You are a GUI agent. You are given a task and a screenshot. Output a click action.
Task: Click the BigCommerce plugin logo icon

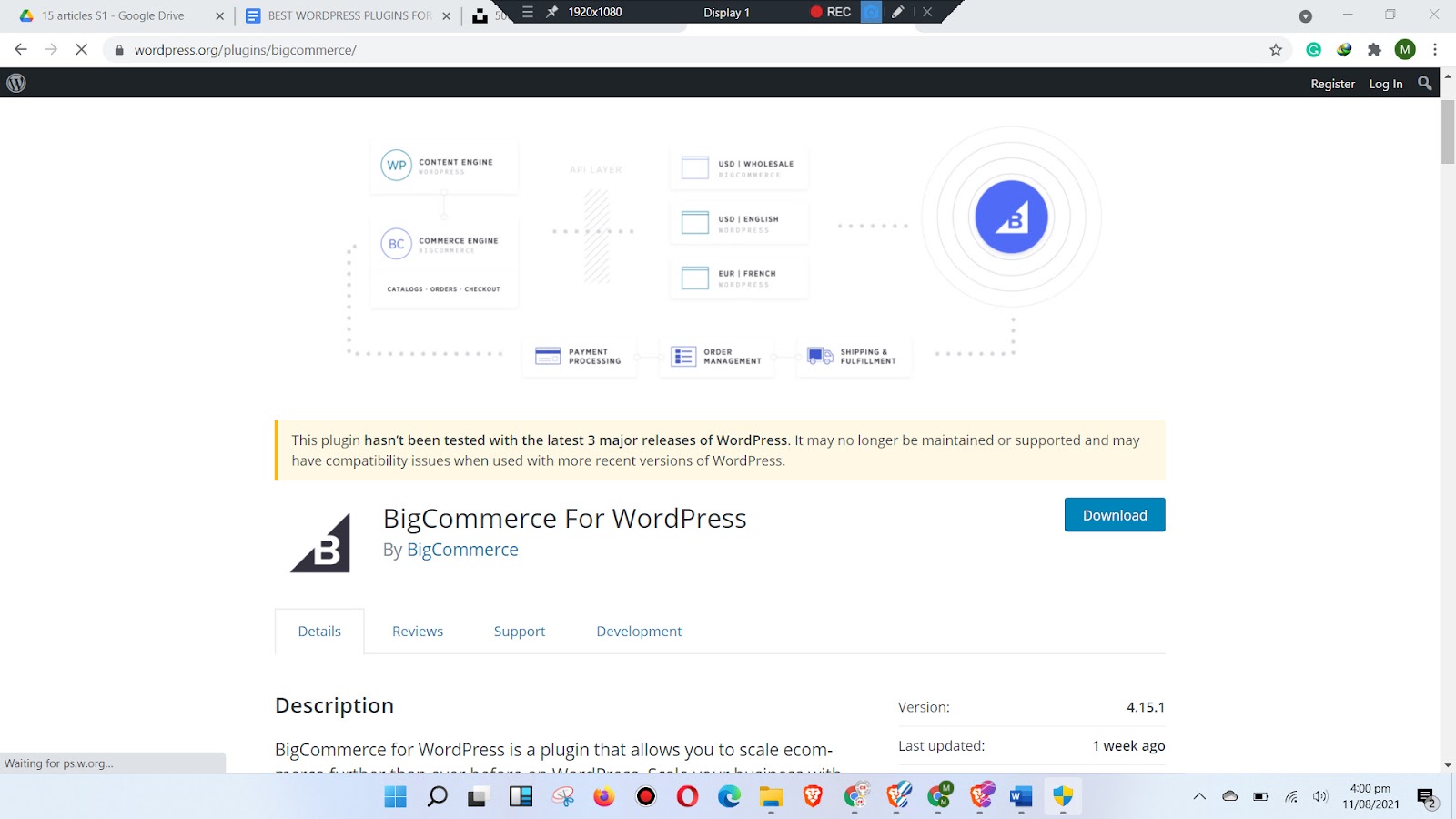tap(320, 542)
